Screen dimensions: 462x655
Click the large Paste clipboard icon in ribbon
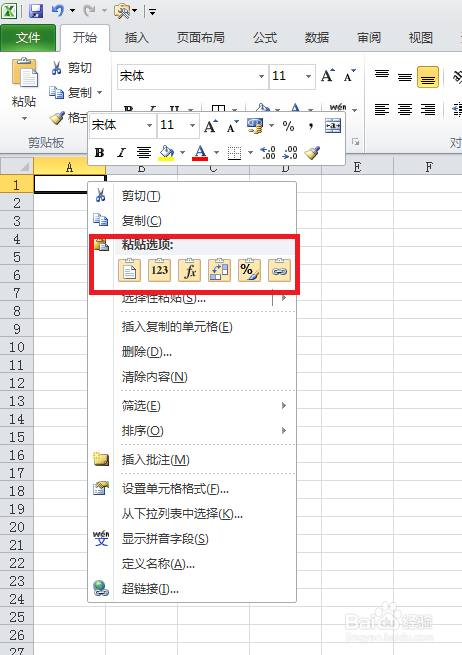pyautogui.click(x=25, y=73)
